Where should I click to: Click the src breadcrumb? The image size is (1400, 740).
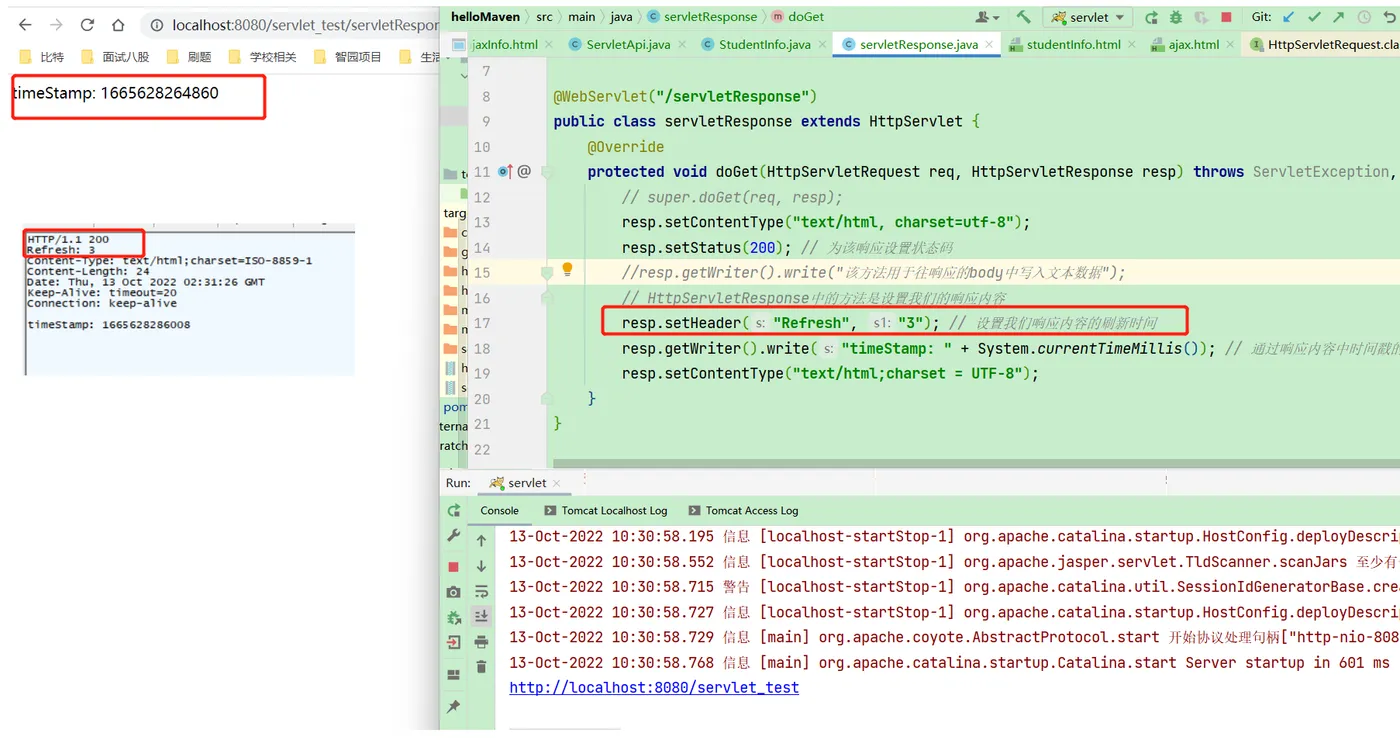[x=543, y=17]
